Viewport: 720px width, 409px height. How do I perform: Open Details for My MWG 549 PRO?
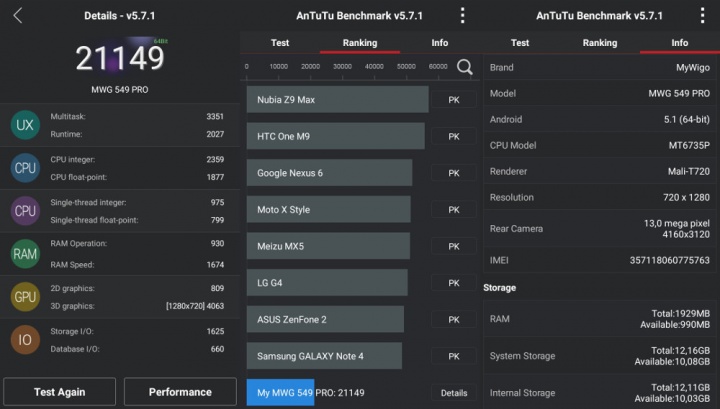click(454, 393)
